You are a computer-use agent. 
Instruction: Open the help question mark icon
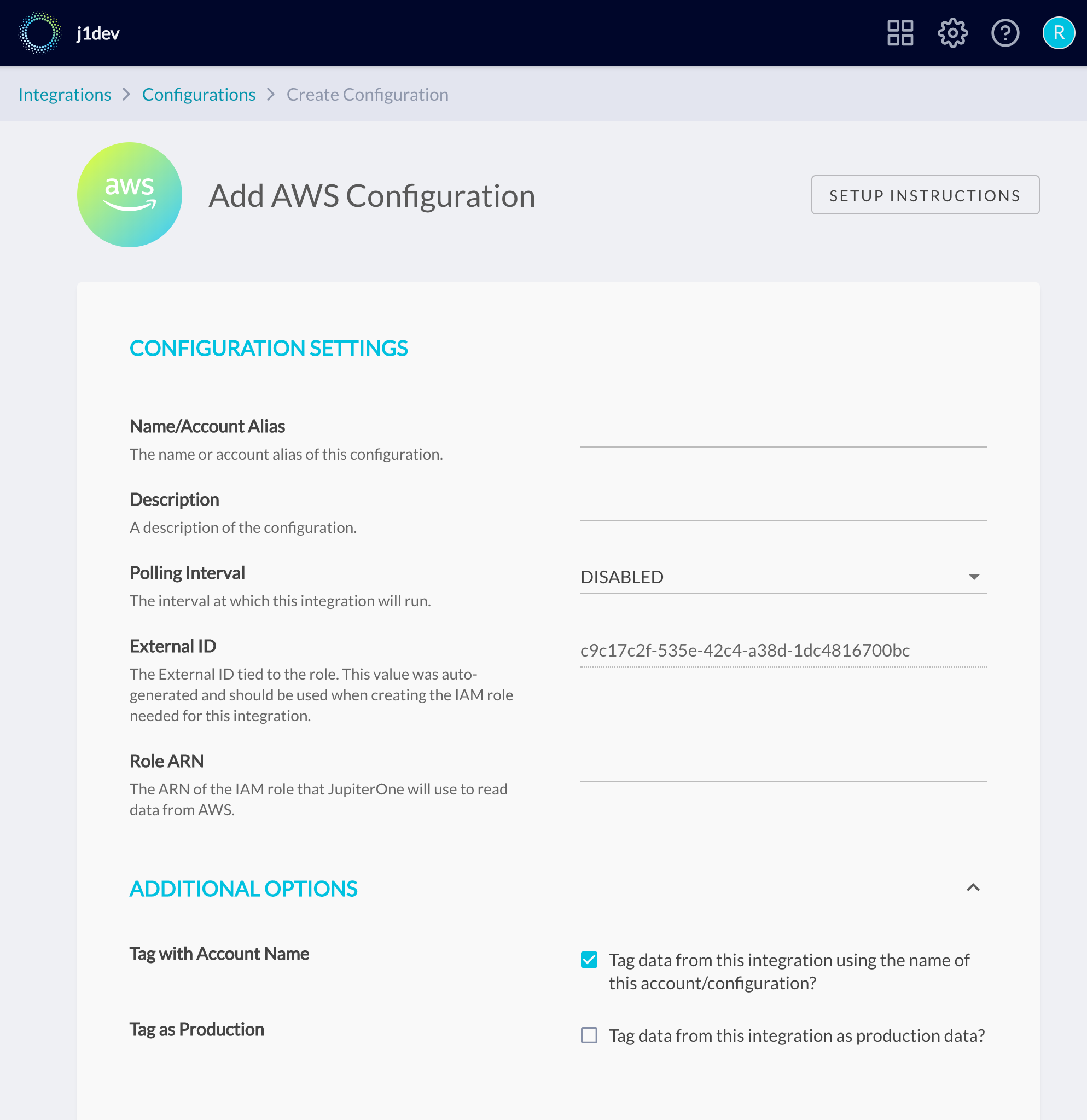tap(1005, 33)
